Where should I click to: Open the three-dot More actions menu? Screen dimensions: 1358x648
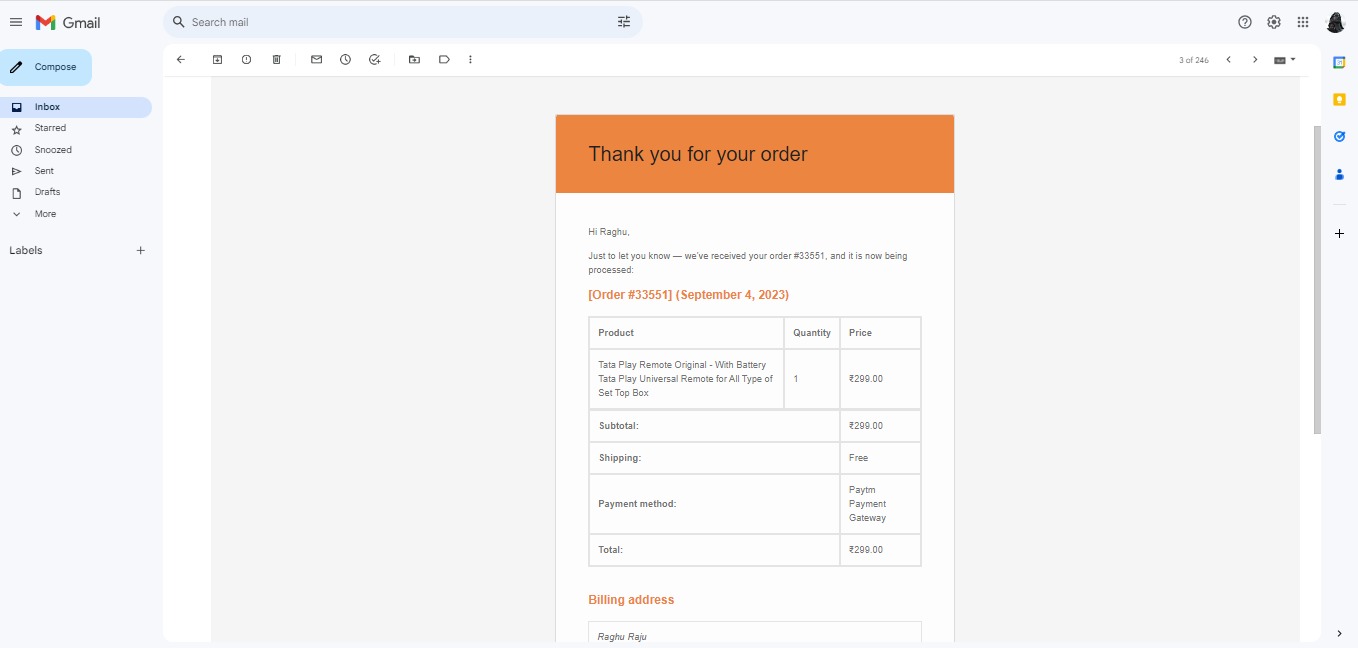[470, 60]
